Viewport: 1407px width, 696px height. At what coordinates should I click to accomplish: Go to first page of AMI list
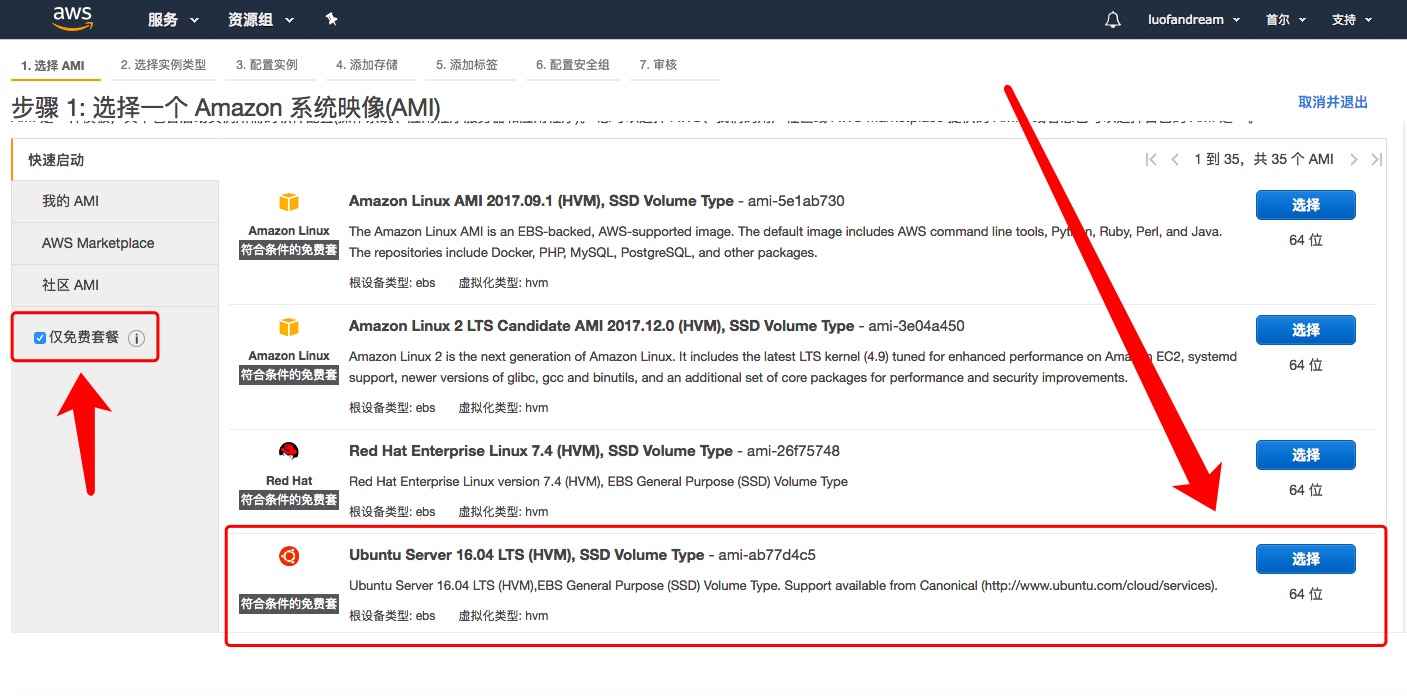click(1151, 160)
